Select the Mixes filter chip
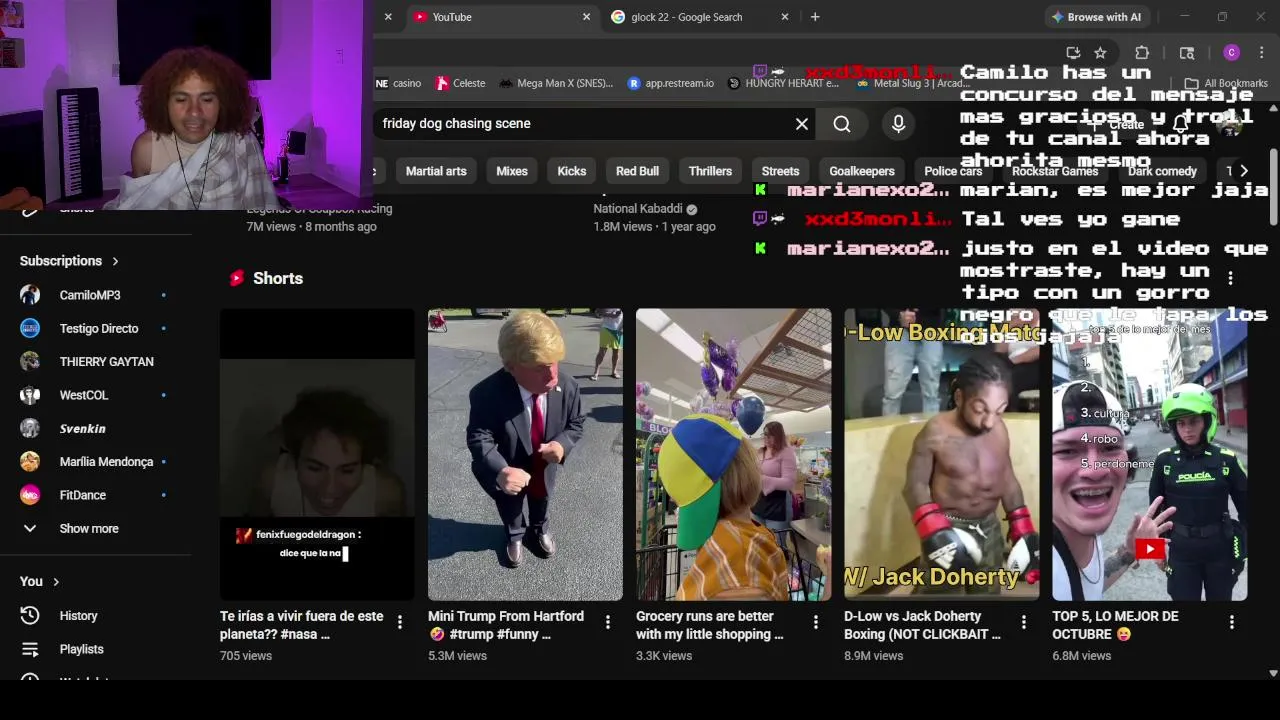Image resolution: width=1280 pixels, height=720 pixels. 512,171
